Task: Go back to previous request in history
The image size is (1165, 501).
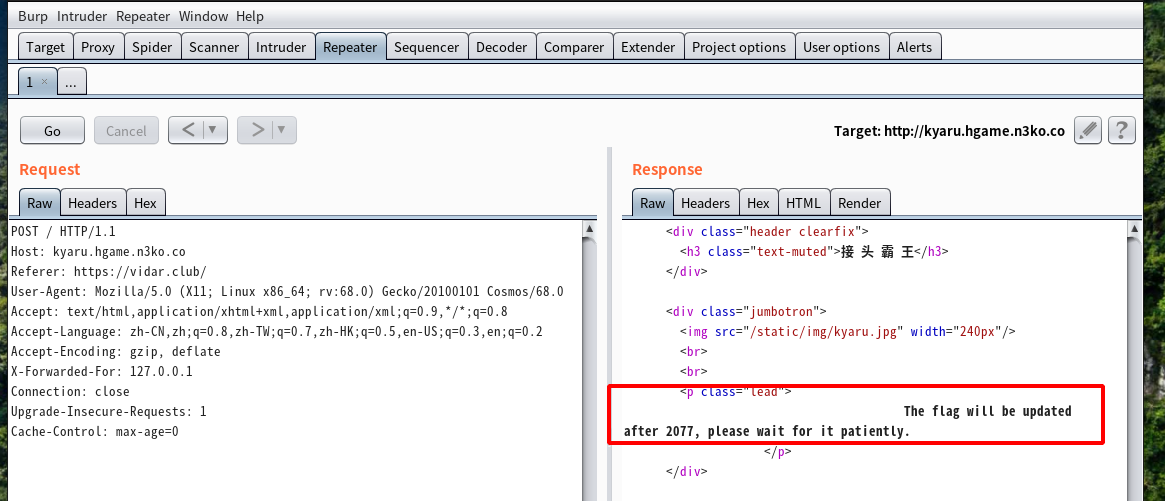Action: pos(187,130)
